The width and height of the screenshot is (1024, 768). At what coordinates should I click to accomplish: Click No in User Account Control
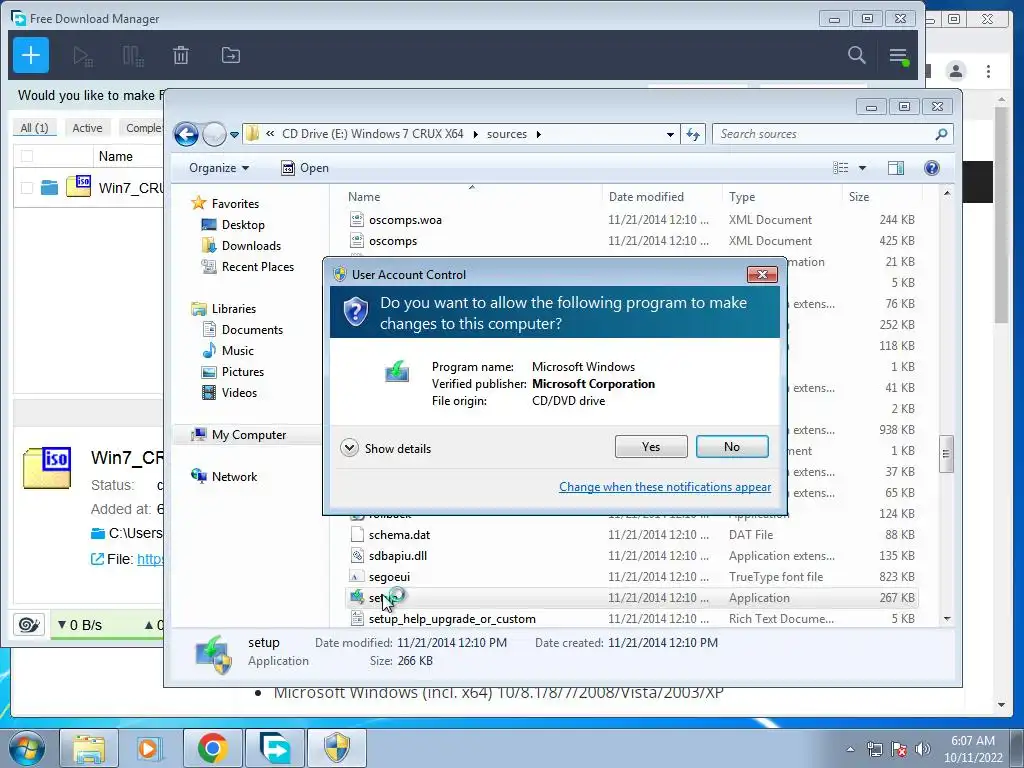click(732, 447)
